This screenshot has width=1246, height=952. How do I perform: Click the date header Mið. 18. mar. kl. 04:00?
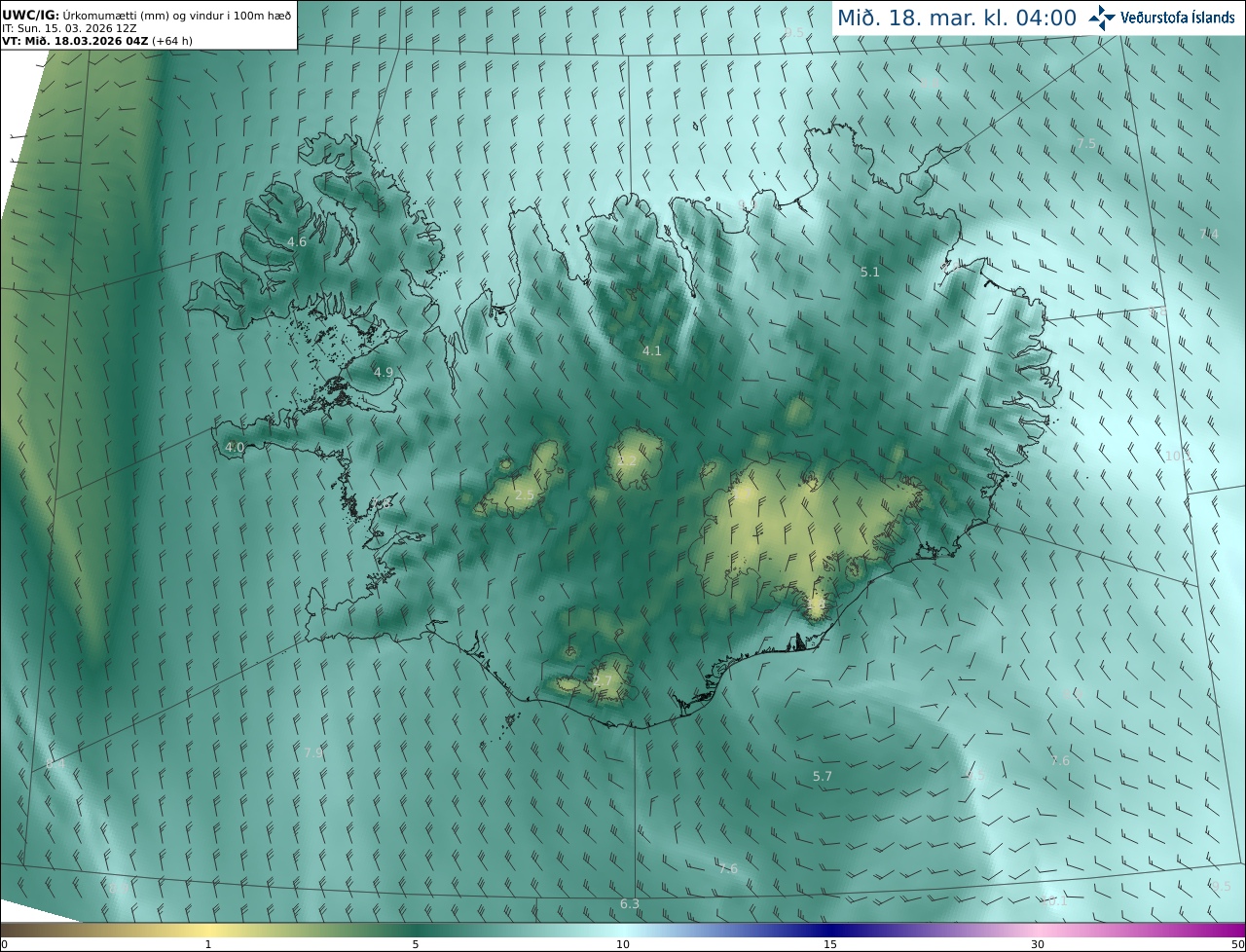pyautogui.click(x=957, y=18)
